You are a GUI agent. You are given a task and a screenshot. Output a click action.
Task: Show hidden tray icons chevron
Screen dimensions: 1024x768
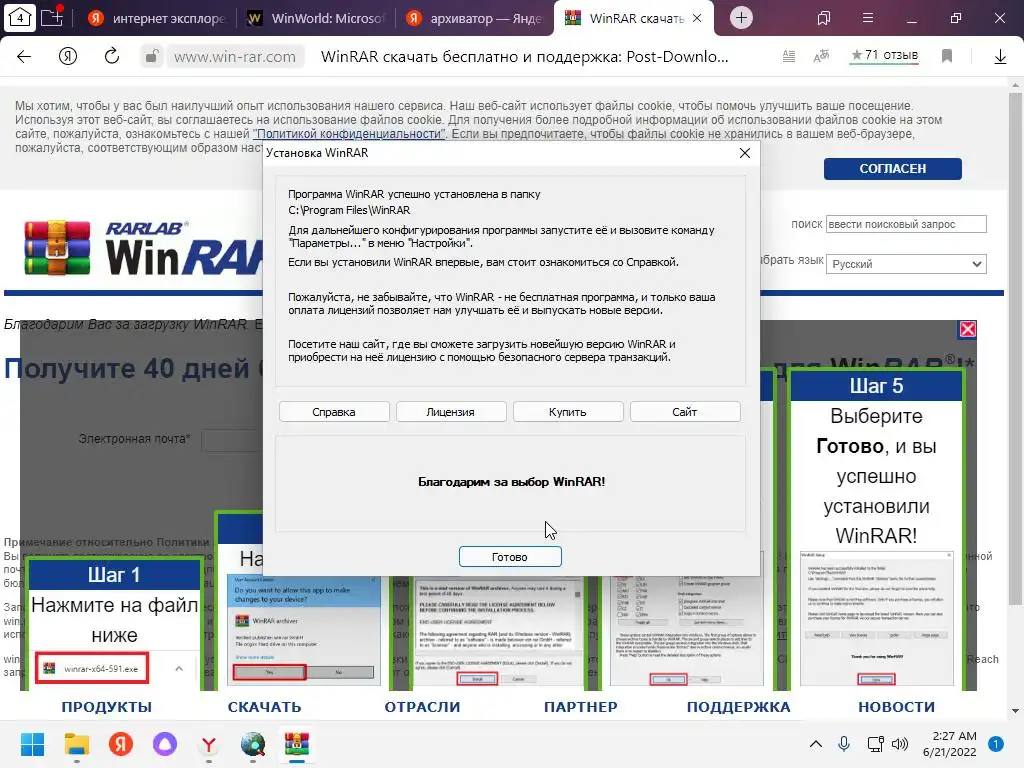tap(816, 744)
